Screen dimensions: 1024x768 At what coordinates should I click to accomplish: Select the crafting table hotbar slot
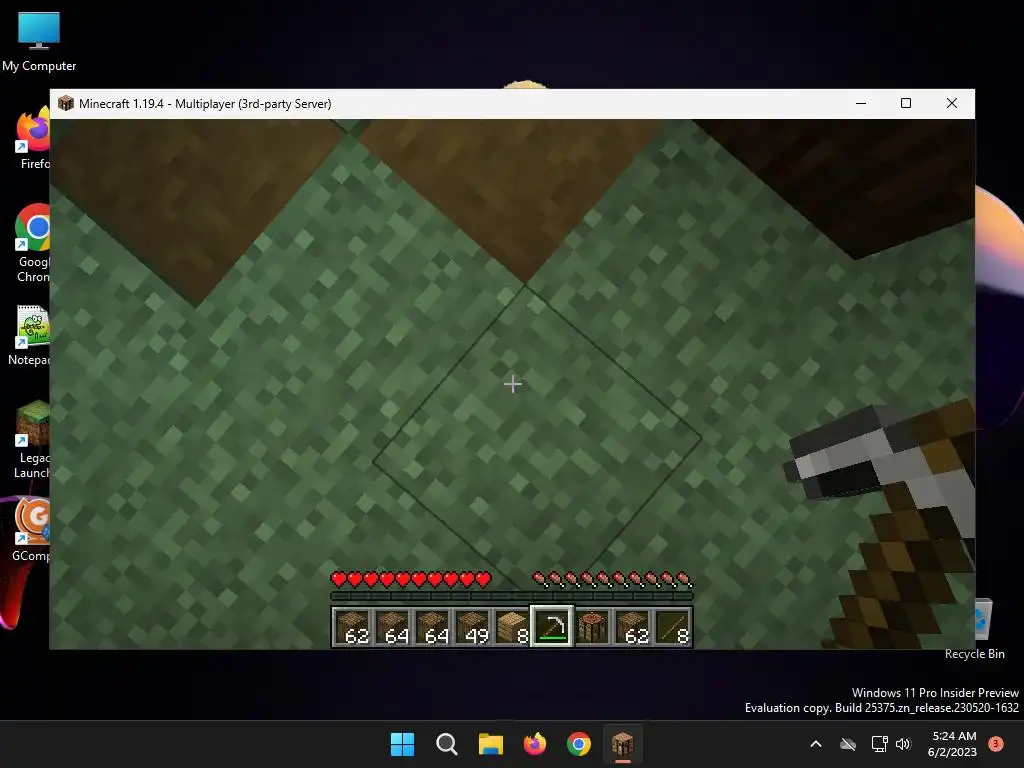(592, 626)
